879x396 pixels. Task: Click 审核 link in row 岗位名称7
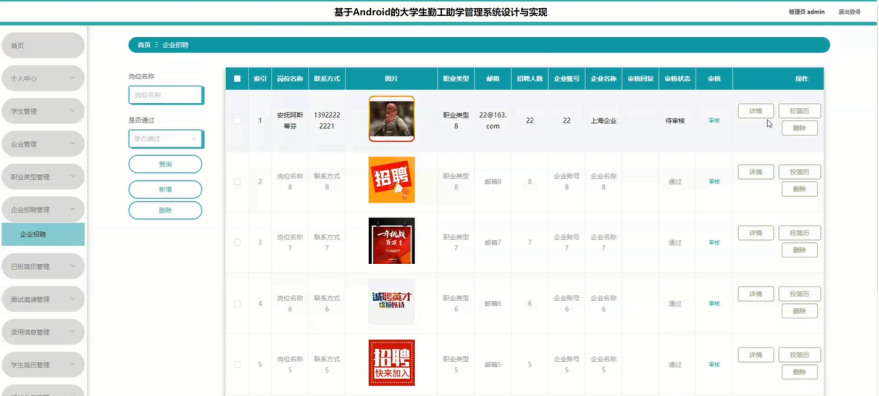click(714, 242)
